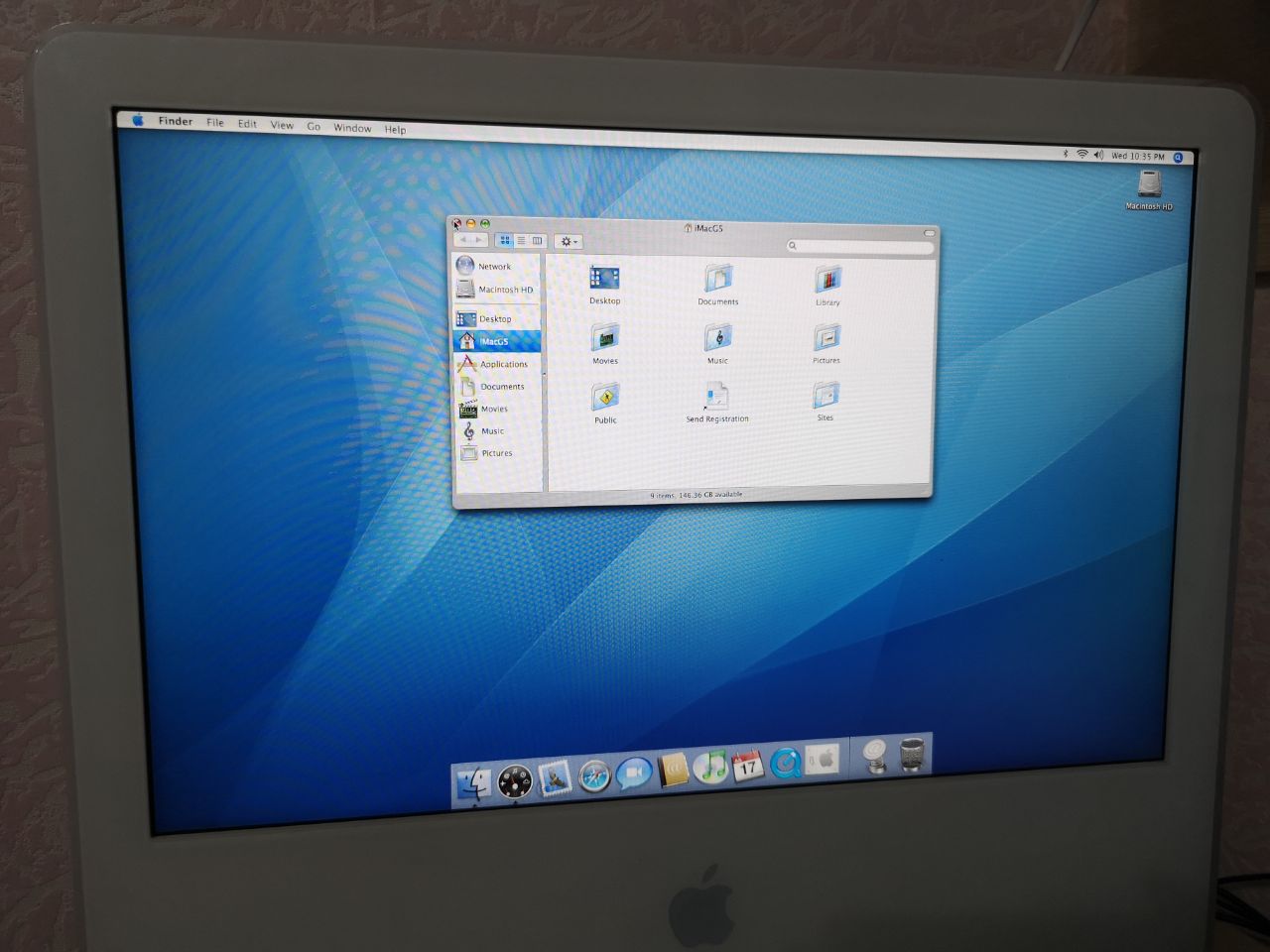Viewport: 1270px width, 952px height.
Task: Open the File menu
Action: pos(215,123)
